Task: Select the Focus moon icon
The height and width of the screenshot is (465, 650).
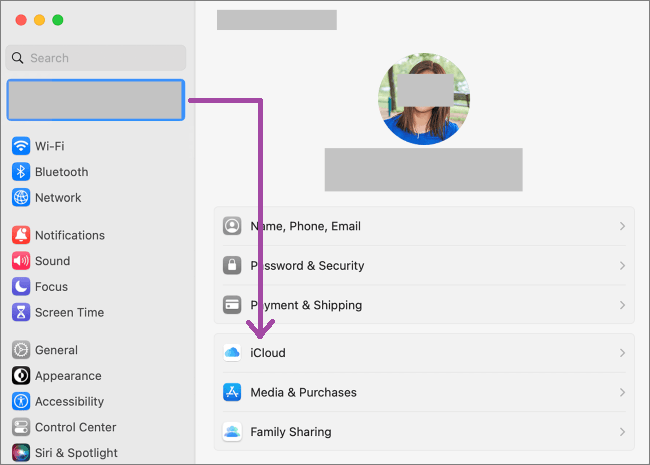Action: point(21,286)
